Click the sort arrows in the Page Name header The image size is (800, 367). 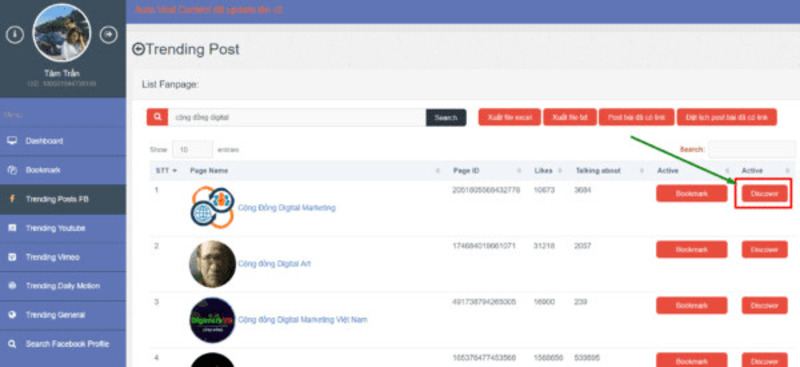pos(437,170)
